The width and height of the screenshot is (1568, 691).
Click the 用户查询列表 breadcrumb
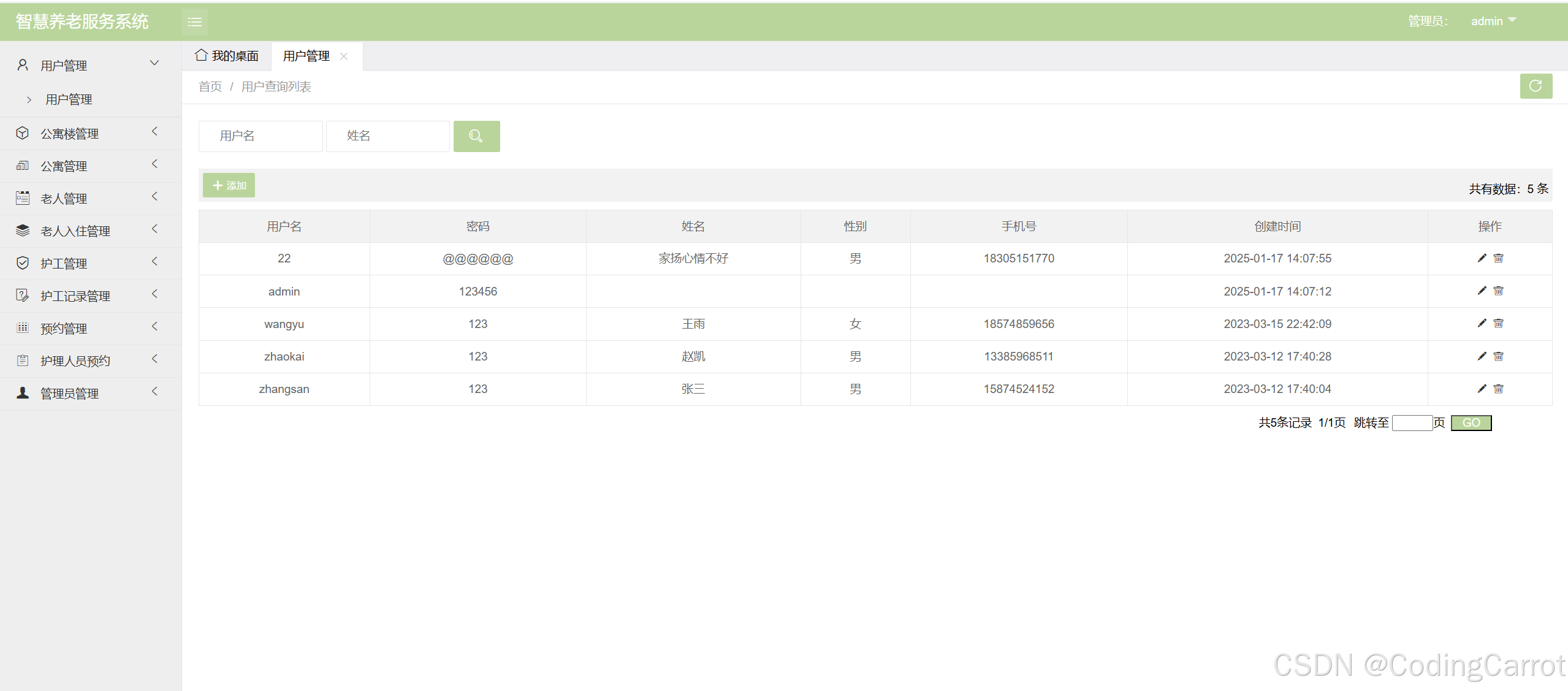pos(276,86)
